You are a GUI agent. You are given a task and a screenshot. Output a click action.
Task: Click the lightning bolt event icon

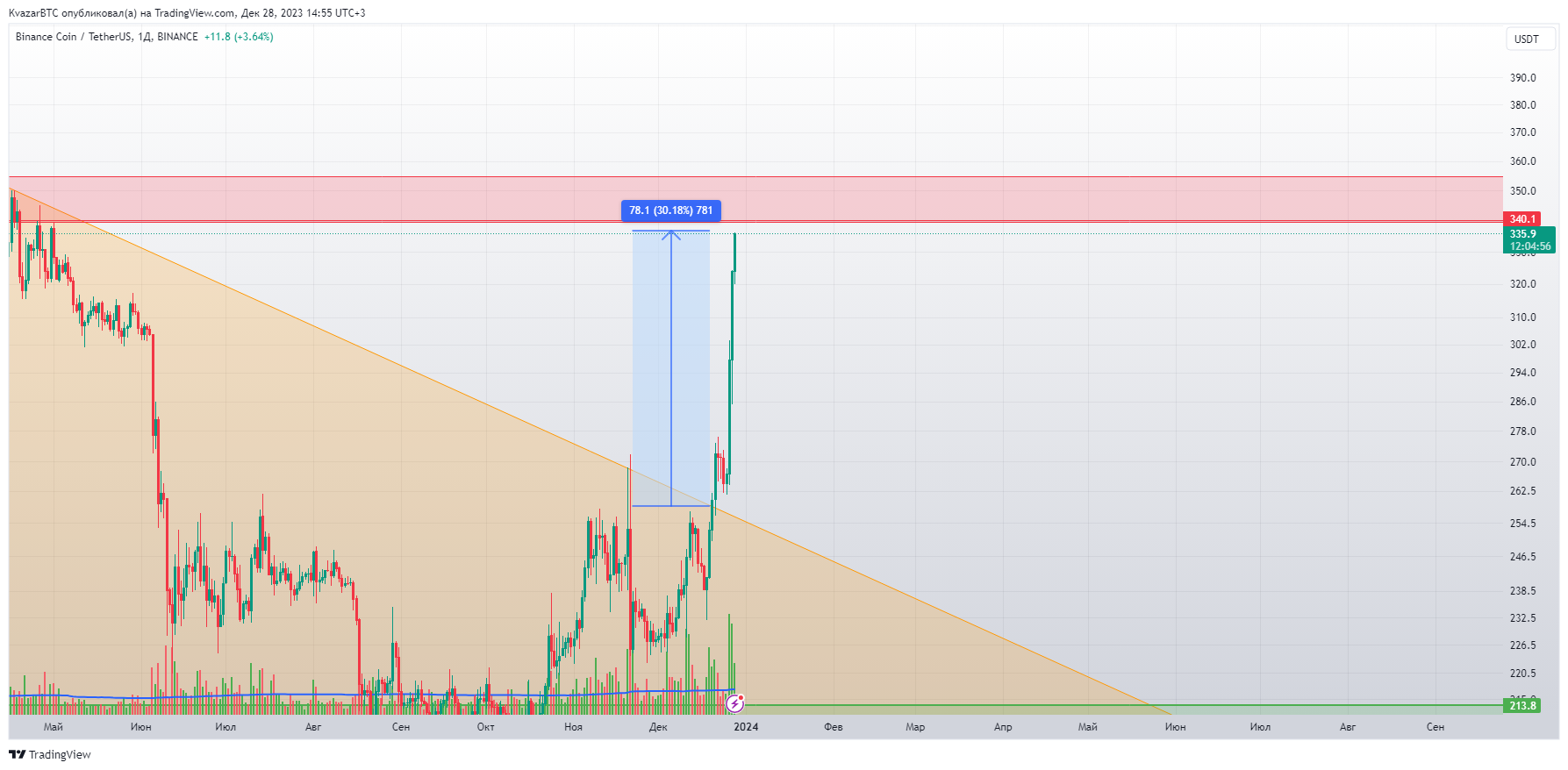(x=735, y=703)
